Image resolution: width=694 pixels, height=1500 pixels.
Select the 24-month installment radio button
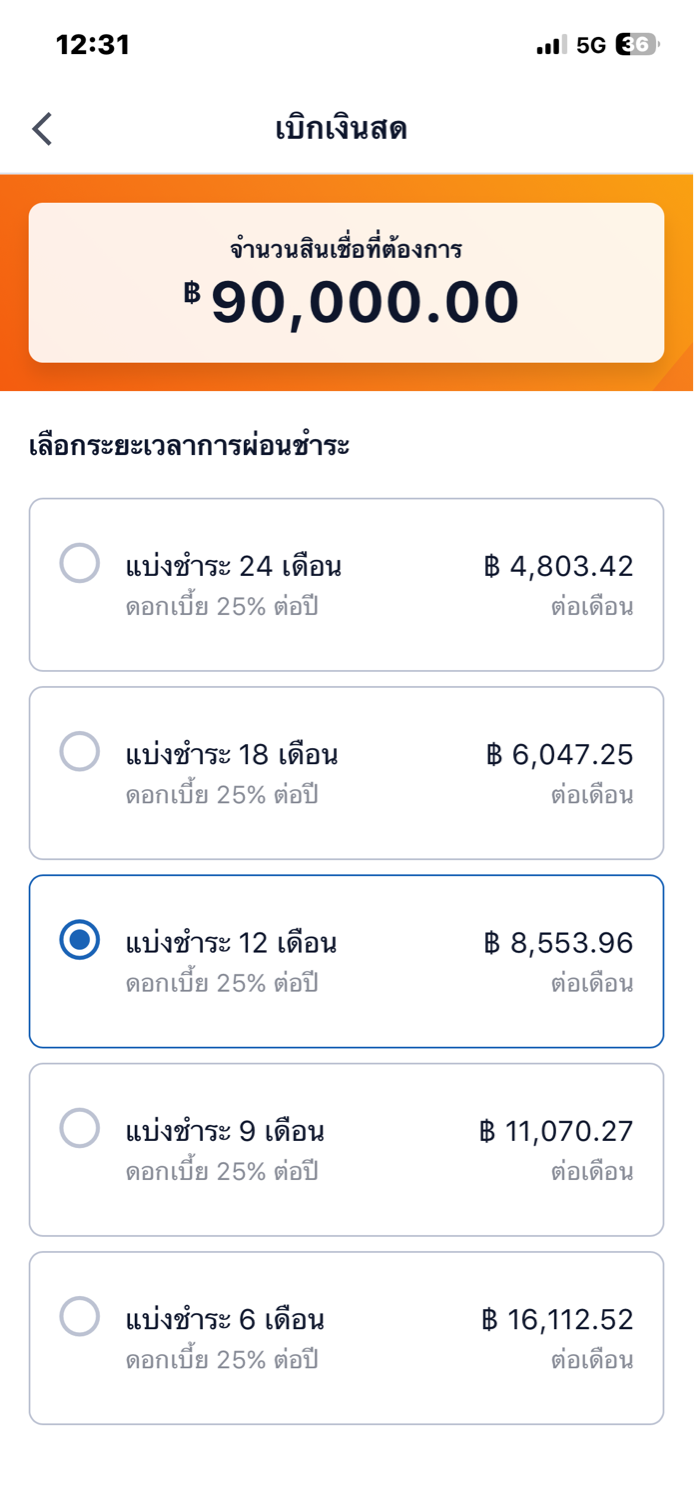coord(80,563)
